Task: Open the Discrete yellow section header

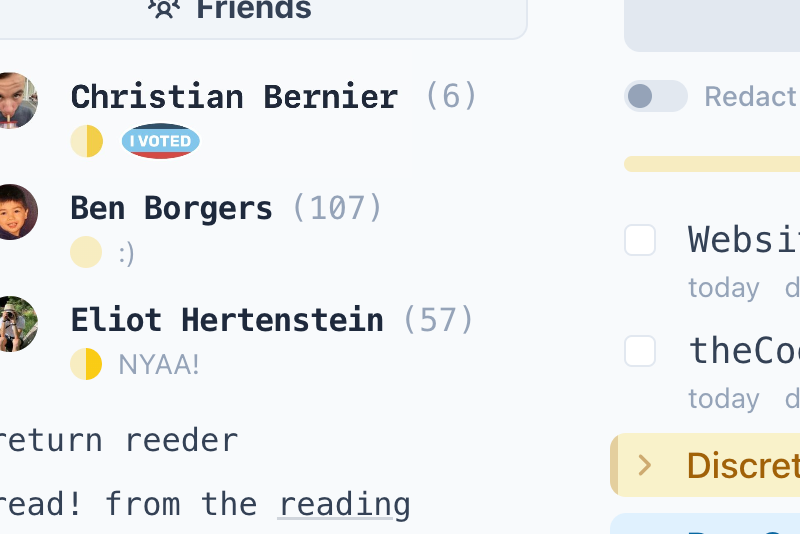Action: coord(705,465)
